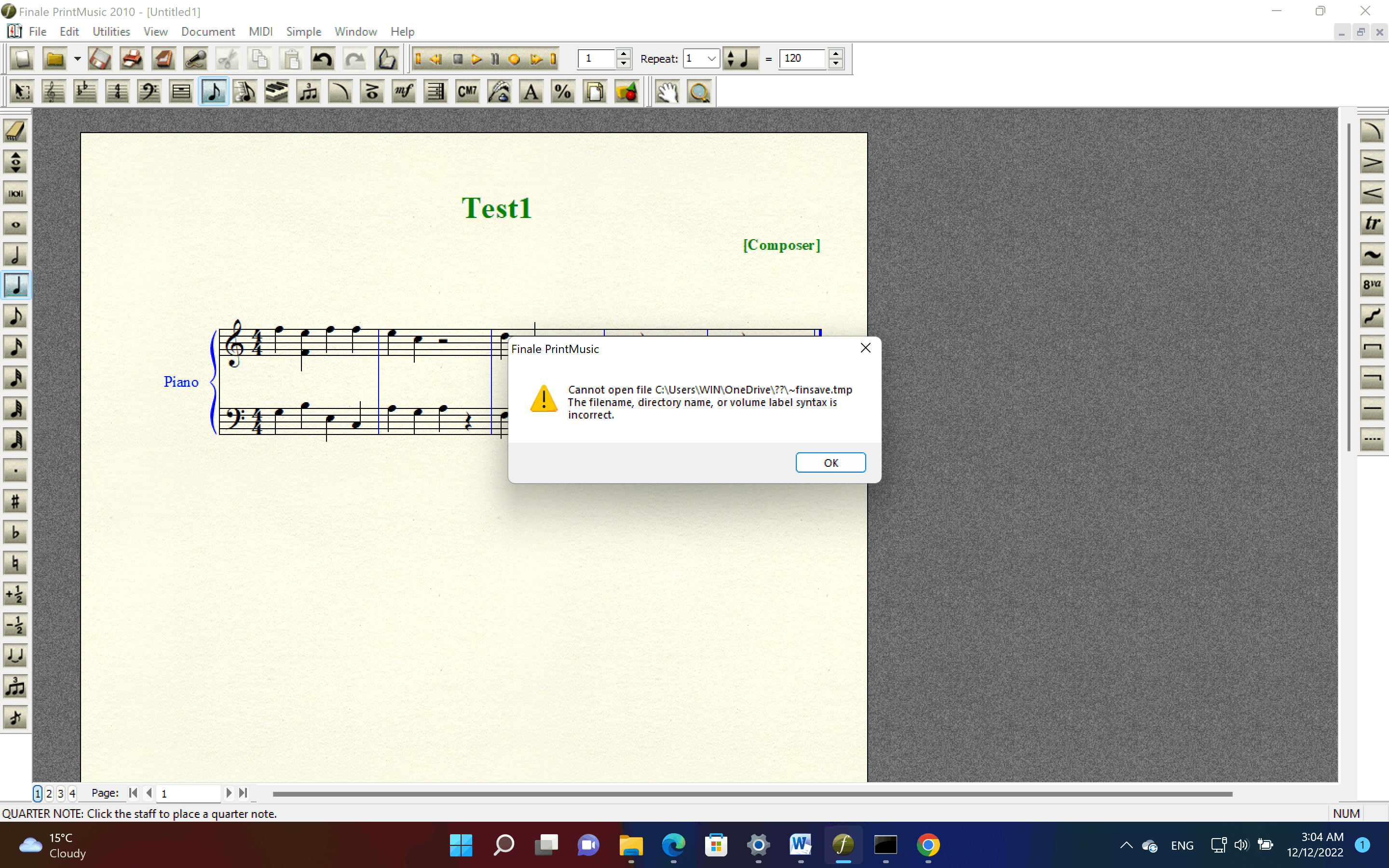
Task: Toggle the augmentation dot tool
Action: tap(15, 471)
